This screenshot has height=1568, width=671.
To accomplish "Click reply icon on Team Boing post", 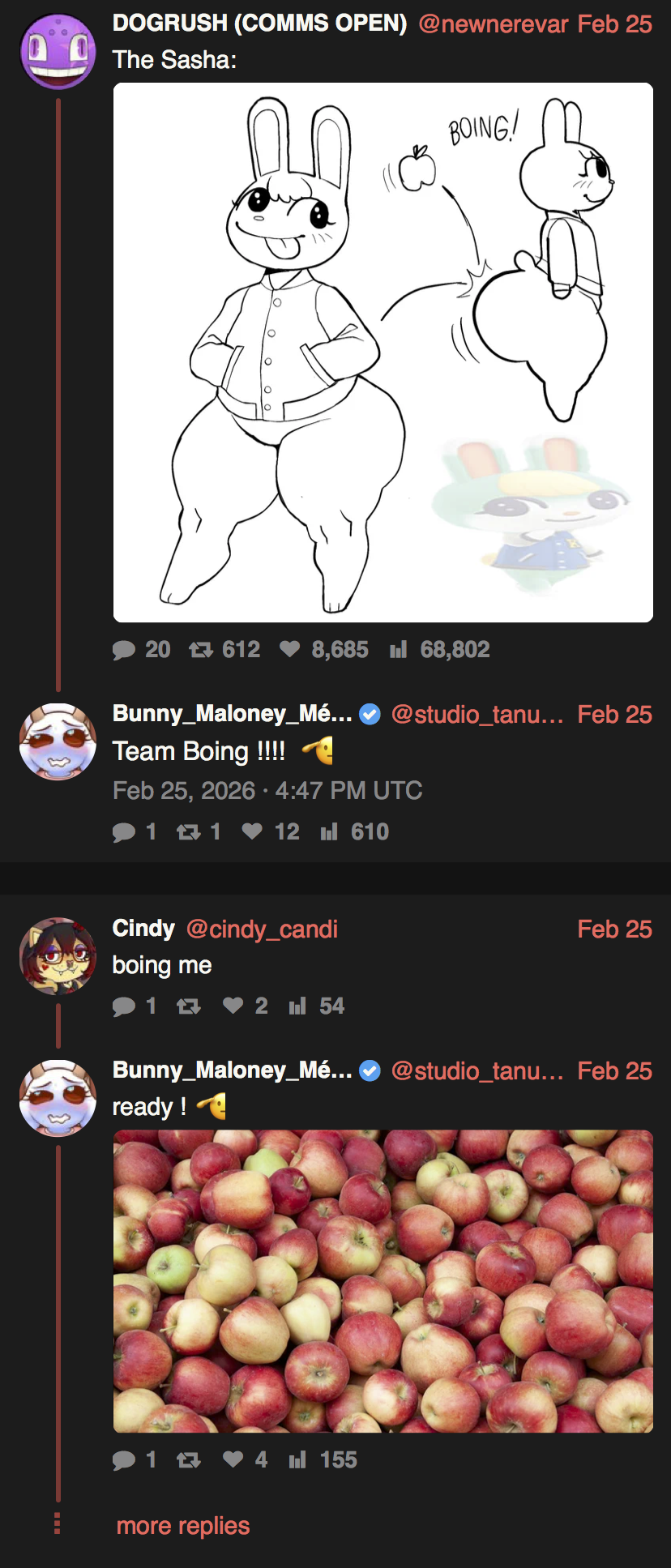I will tap(124, 832).
